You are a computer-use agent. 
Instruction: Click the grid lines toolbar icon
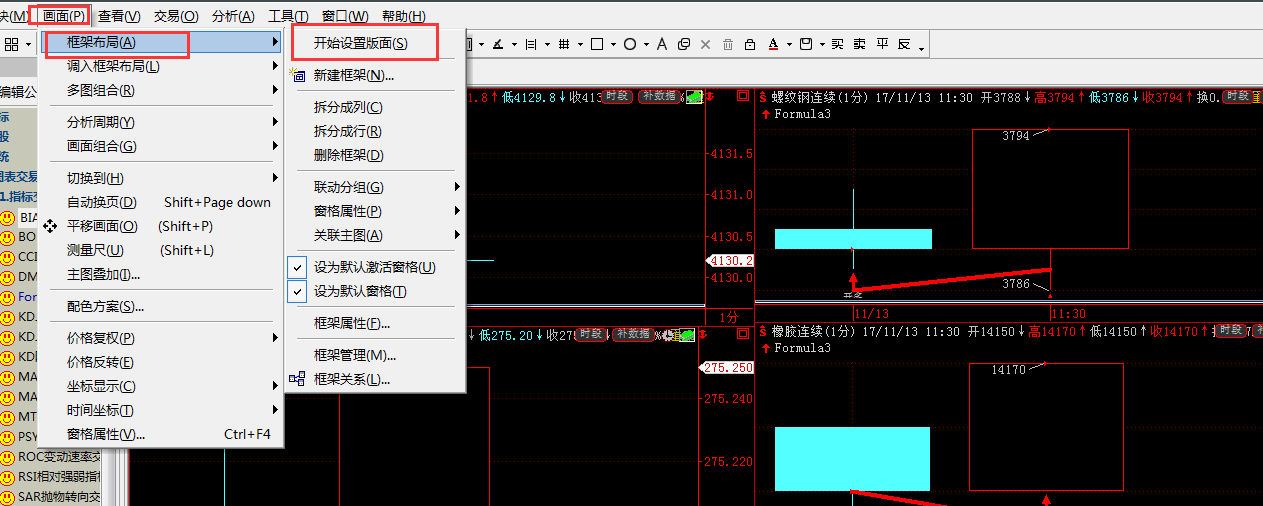point(564,44)
